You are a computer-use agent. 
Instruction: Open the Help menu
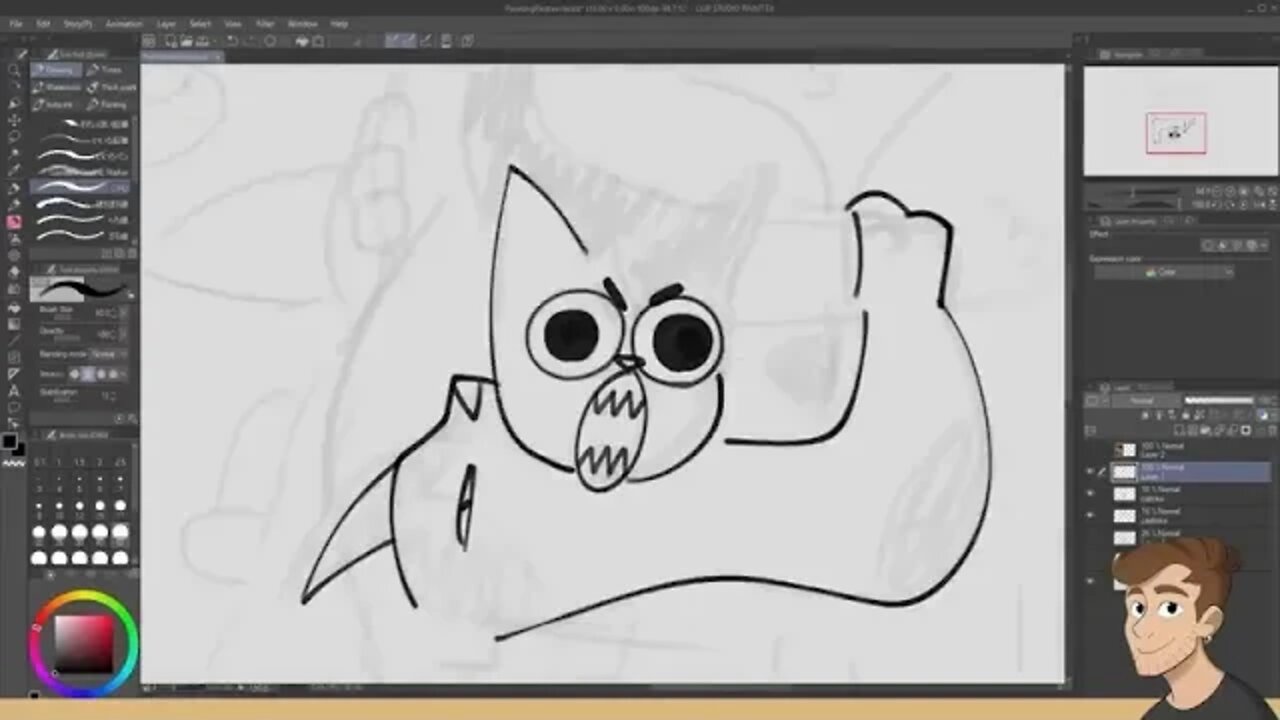click(339, 23)
